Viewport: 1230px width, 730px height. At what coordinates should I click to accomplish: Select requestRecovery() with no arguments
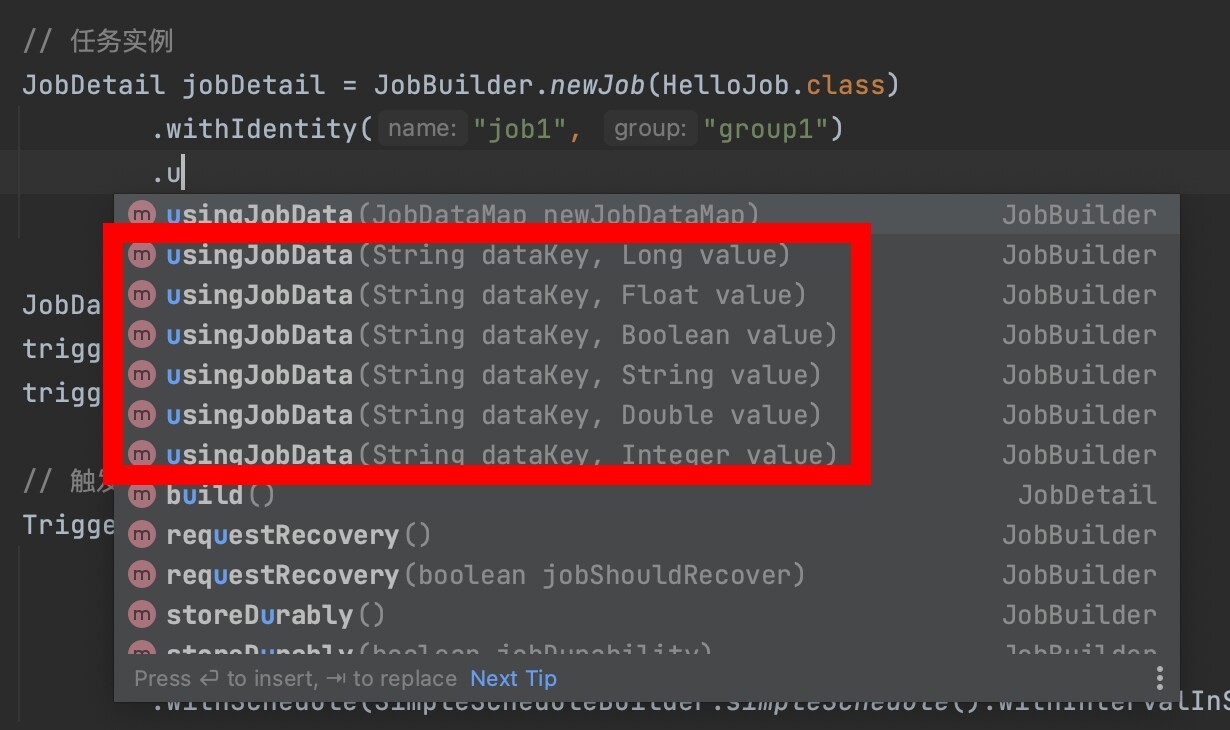point(298,535)
